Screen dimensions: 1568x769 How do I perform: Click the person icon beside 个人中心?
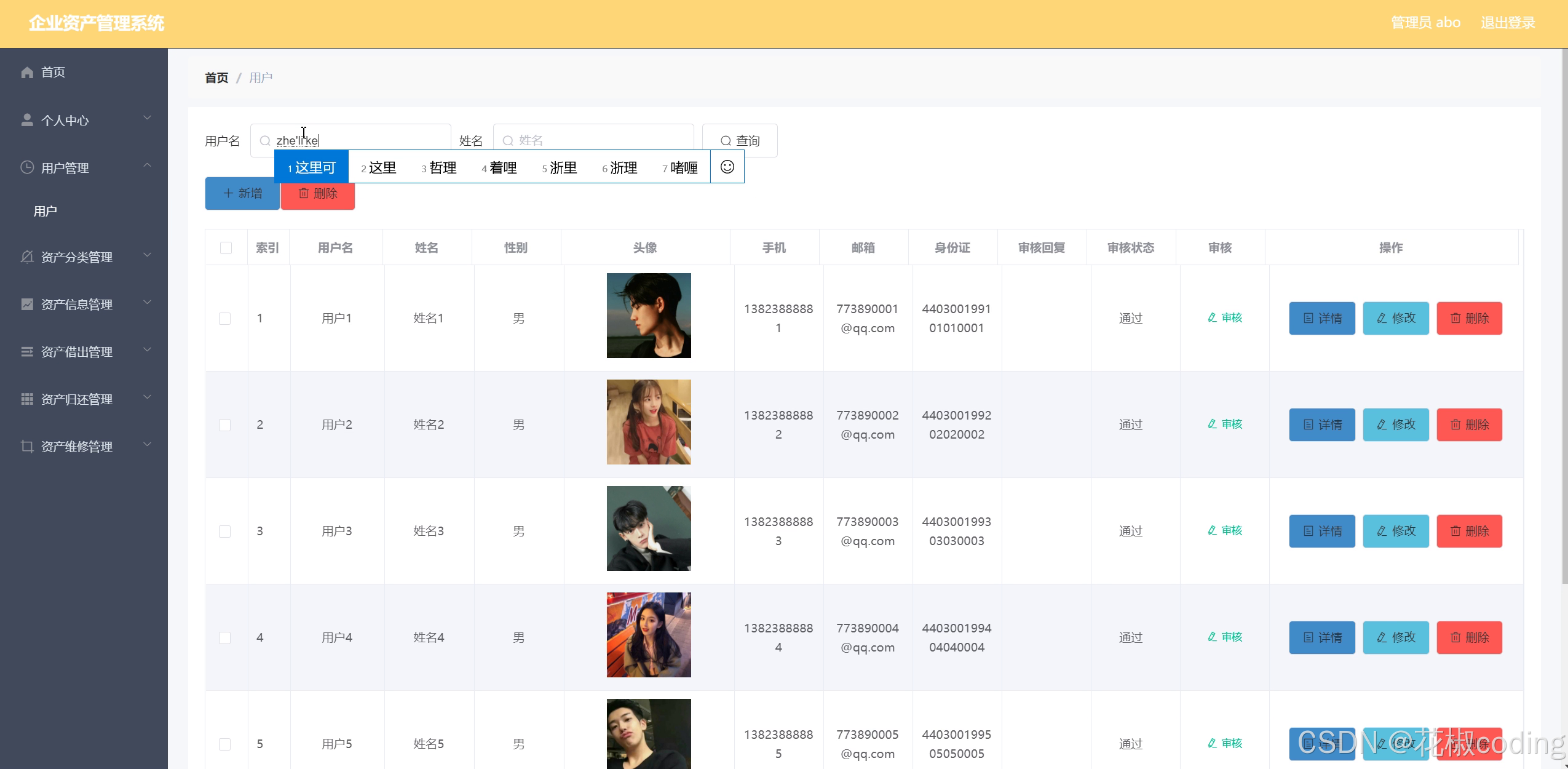[27, 120]
